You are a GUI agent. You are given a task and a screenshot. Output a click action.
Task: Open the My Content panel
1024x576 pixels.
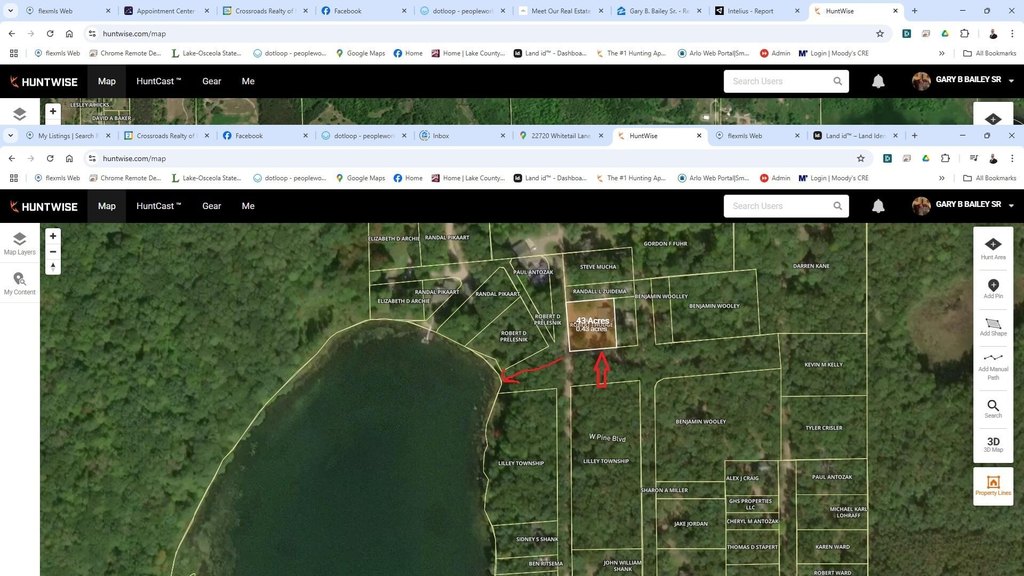(19, 283)
